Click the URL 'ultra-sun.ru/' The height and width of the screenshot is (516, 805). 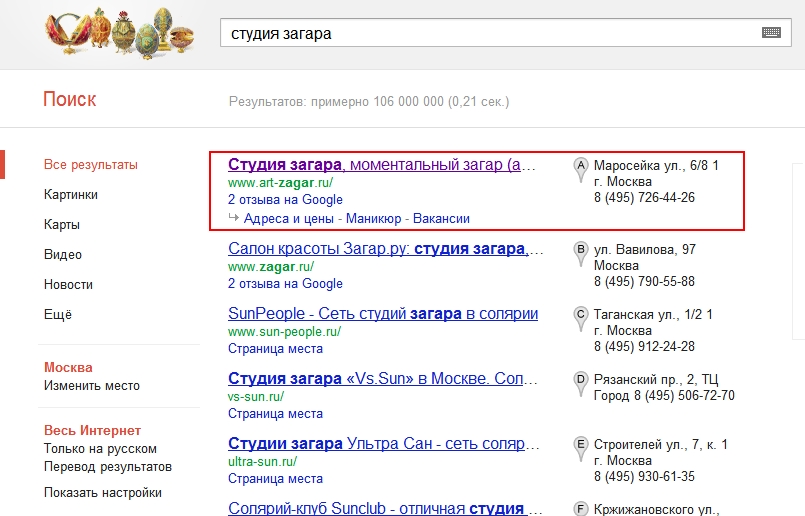click(262, 462)
